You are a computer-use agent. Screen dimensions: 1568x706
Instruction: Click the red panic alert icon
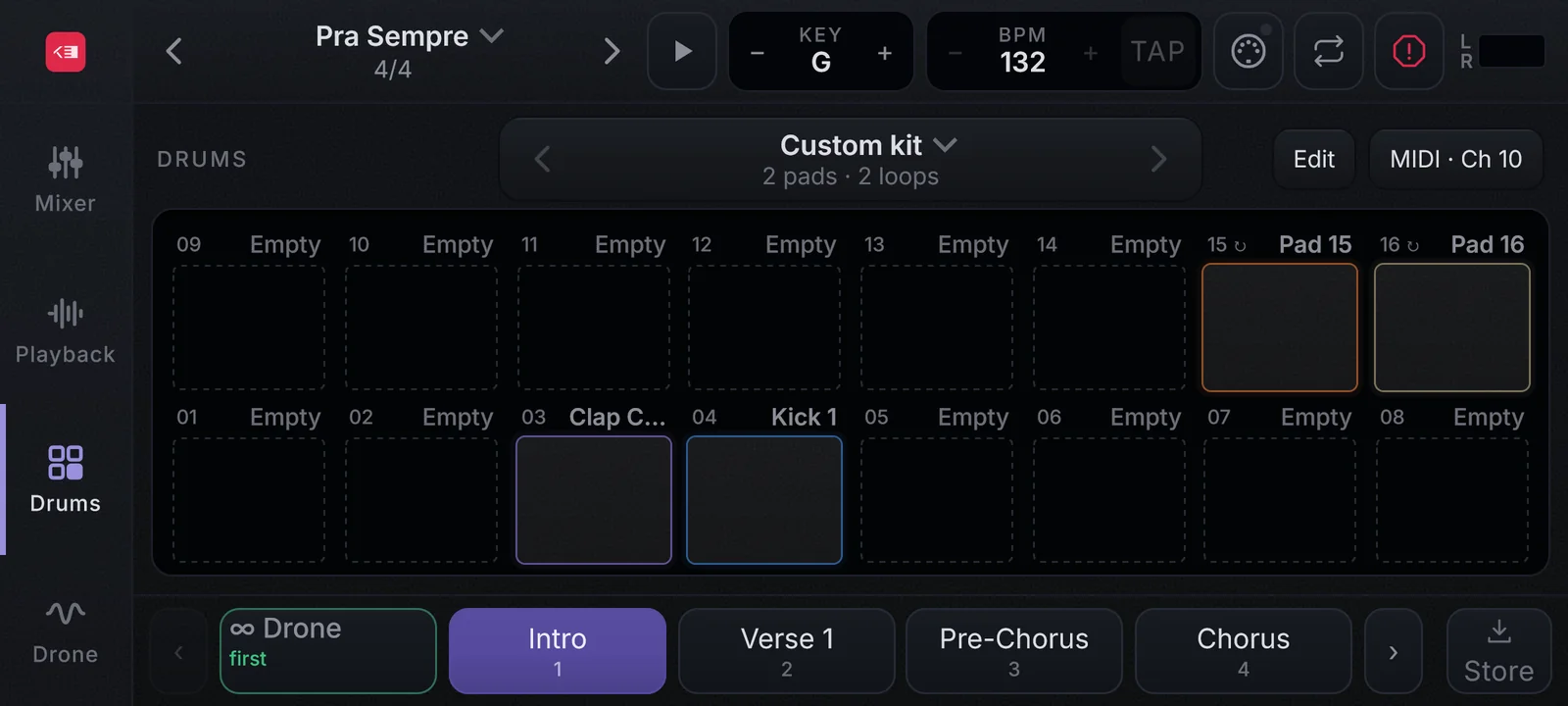coord(1409,51)
